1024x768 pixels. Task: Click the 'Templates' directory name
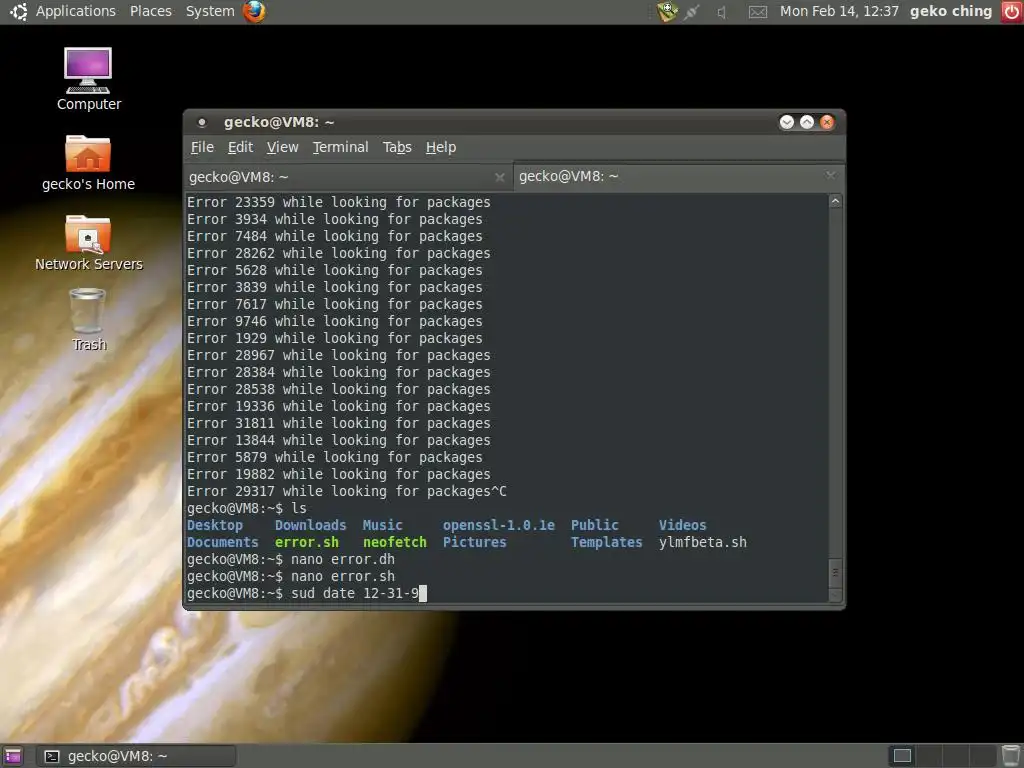tap(606, 542)
